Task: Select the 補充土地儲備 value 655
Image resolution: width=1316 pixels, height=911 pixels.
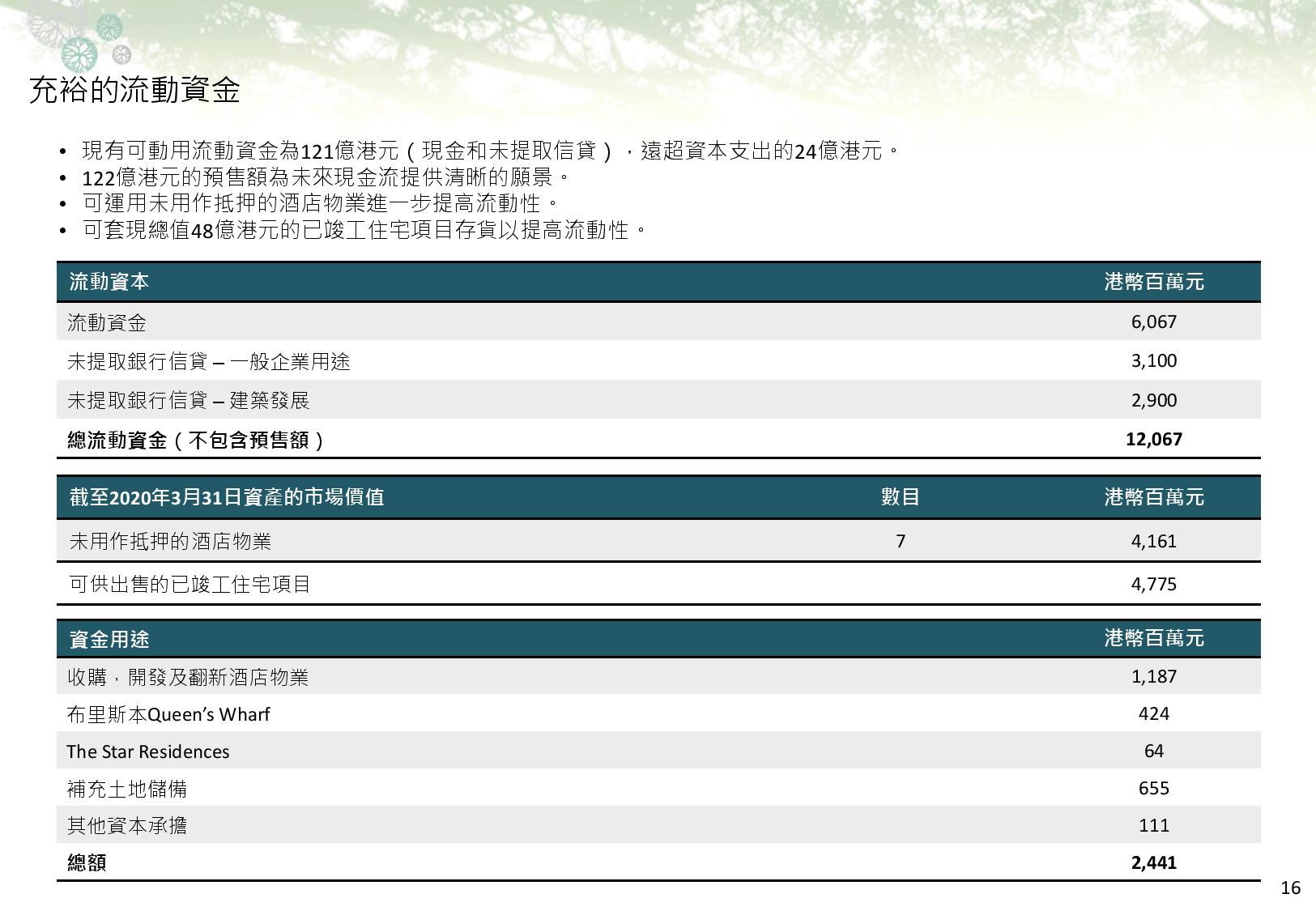Action: click(1153, 788)
